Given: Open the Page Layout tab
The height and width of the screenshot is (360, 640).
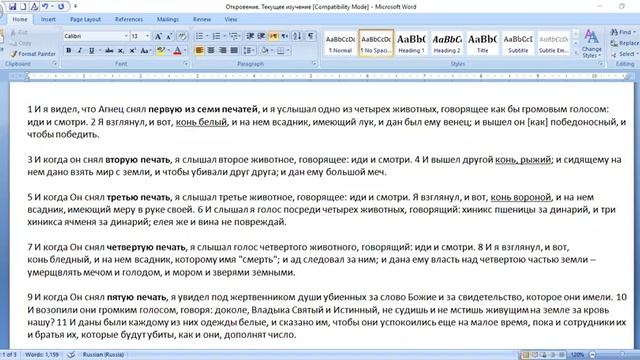Looking at the screenshot, I should coord(85,19).
